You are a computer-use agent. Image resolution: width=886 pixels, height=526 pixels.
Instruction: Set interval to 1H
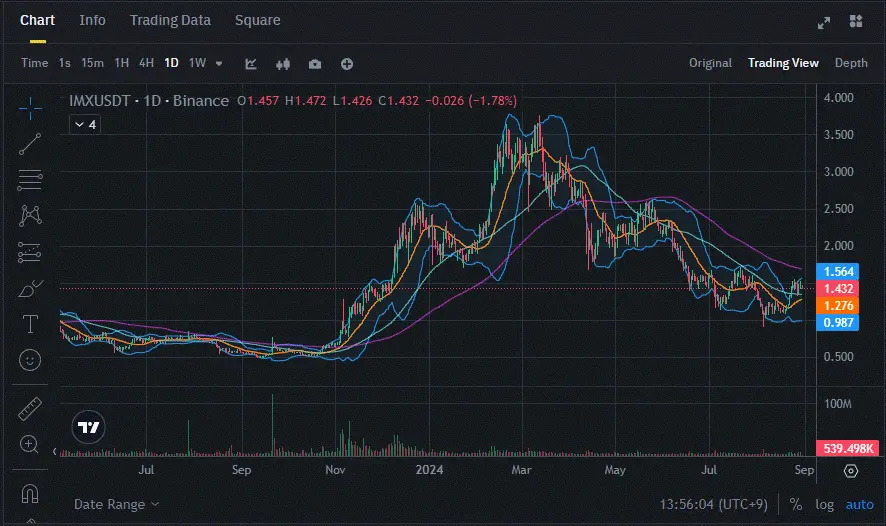pyautogui.click(x=121, y=63)
